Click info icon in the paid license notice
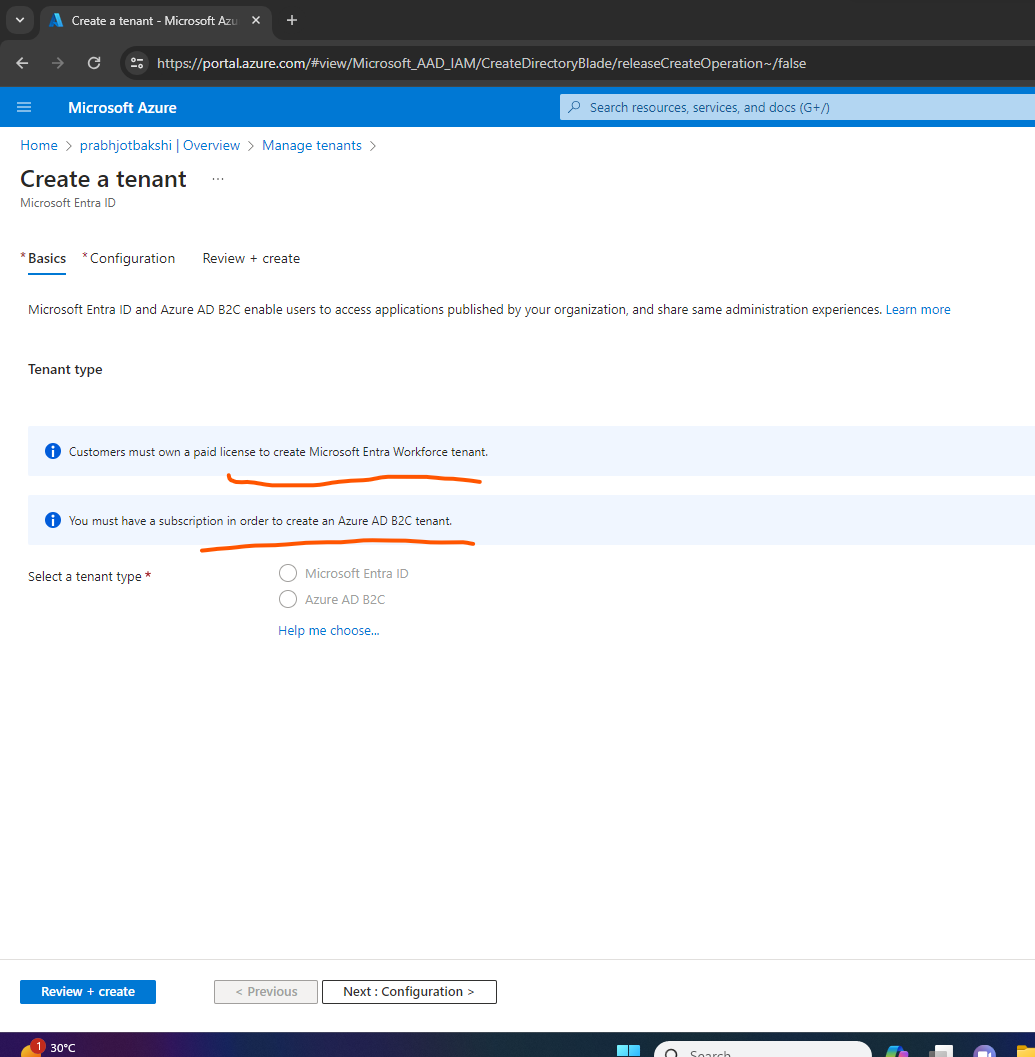 click(x=53, y=451)
